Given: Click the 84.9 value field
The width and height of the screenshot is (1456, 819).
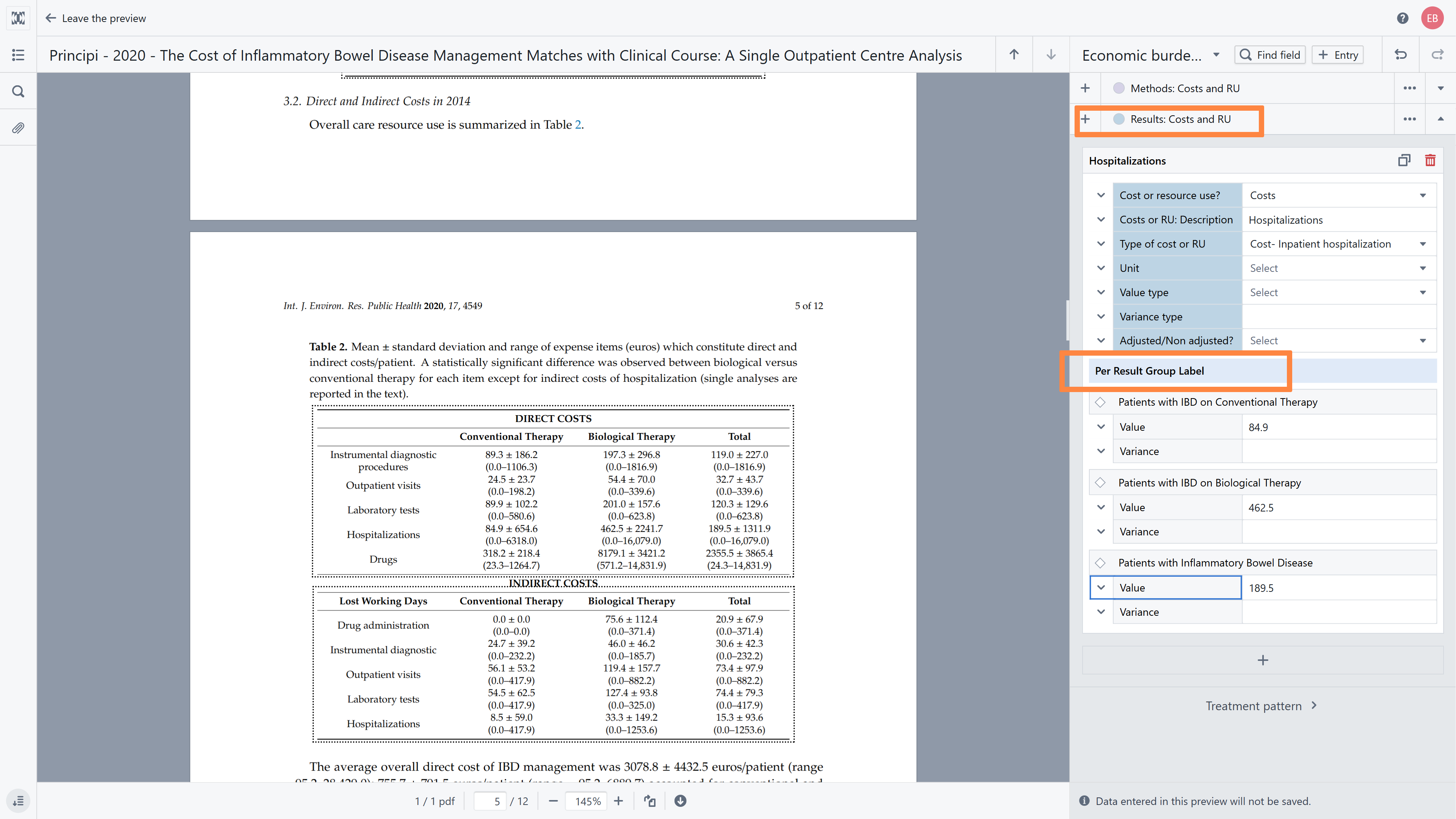Looking at the screenshot, I should click(1339, 427).
